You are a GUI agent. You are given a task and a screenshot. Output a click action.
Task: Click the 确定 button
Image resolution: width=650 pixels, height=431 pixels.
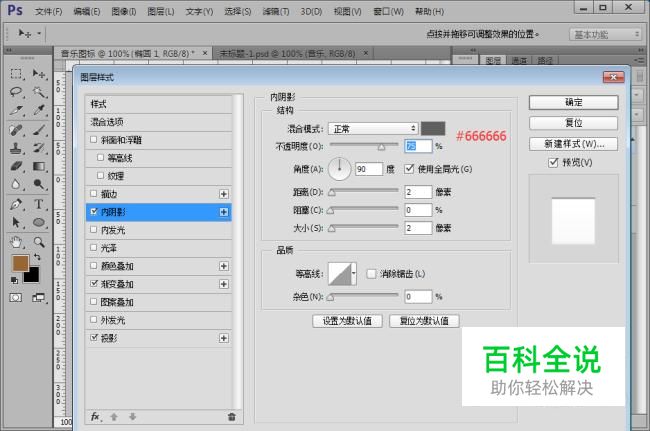click(573, 102)
